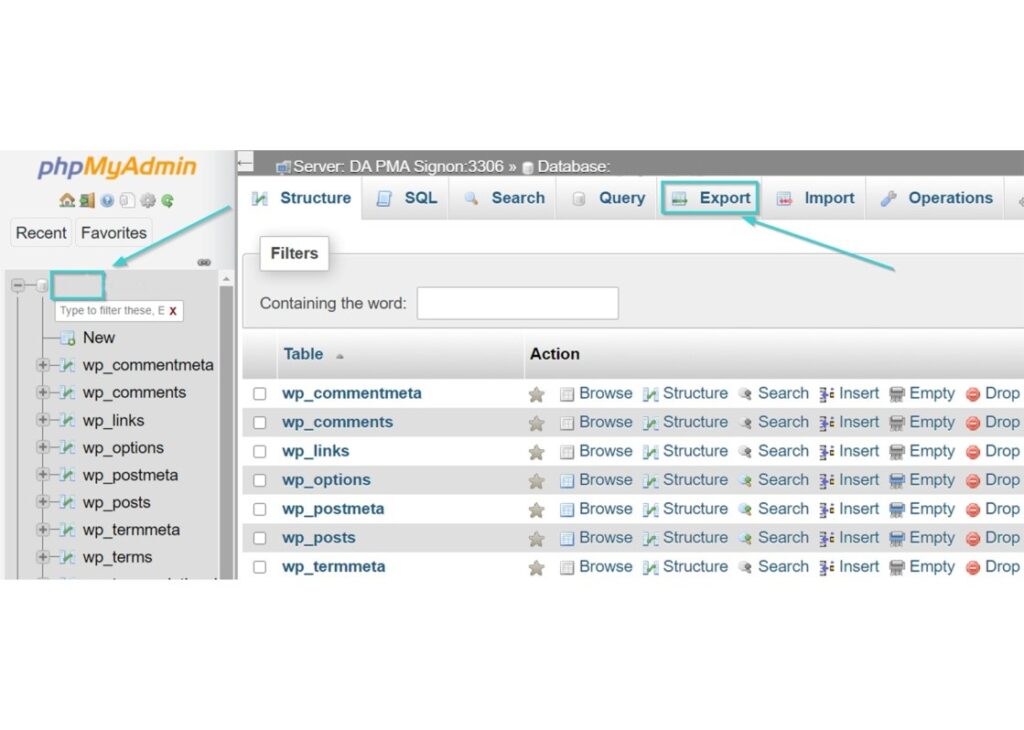Expand wp_comments in sidebar tree
The width and height of the screenshot is (1024, 730).
(x=43, y=392)
